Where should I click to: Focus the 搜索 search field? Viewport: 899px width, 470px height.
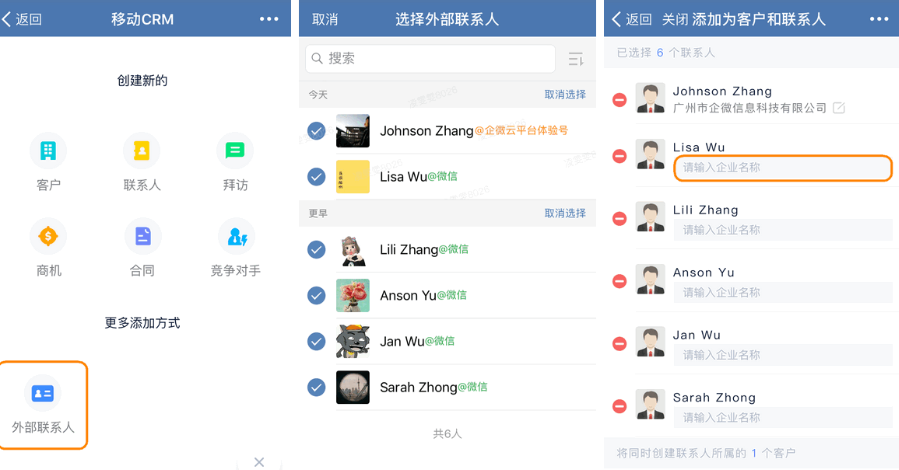click(430, 58)
